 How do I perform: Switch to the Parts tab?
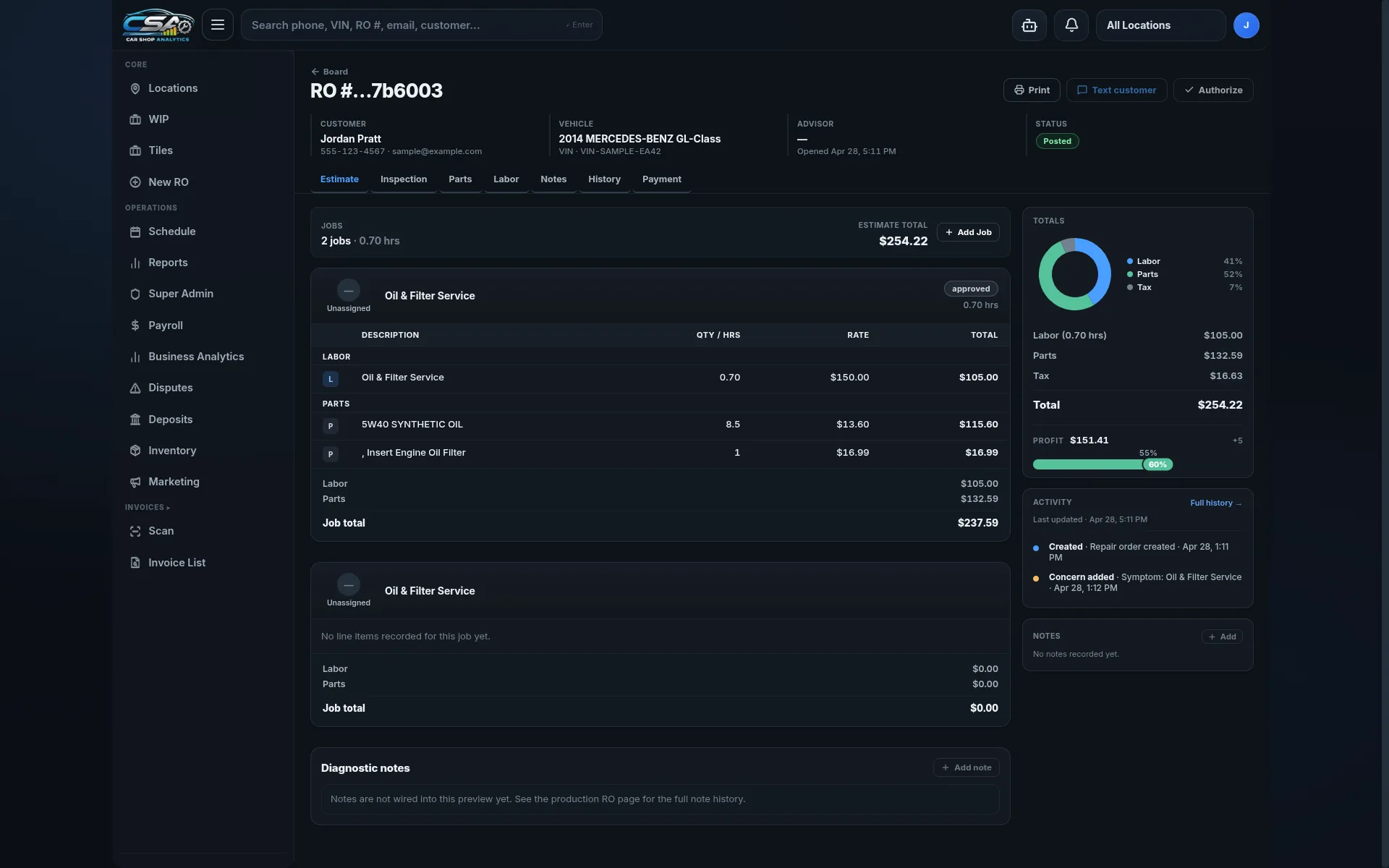(x=460, y=179)
